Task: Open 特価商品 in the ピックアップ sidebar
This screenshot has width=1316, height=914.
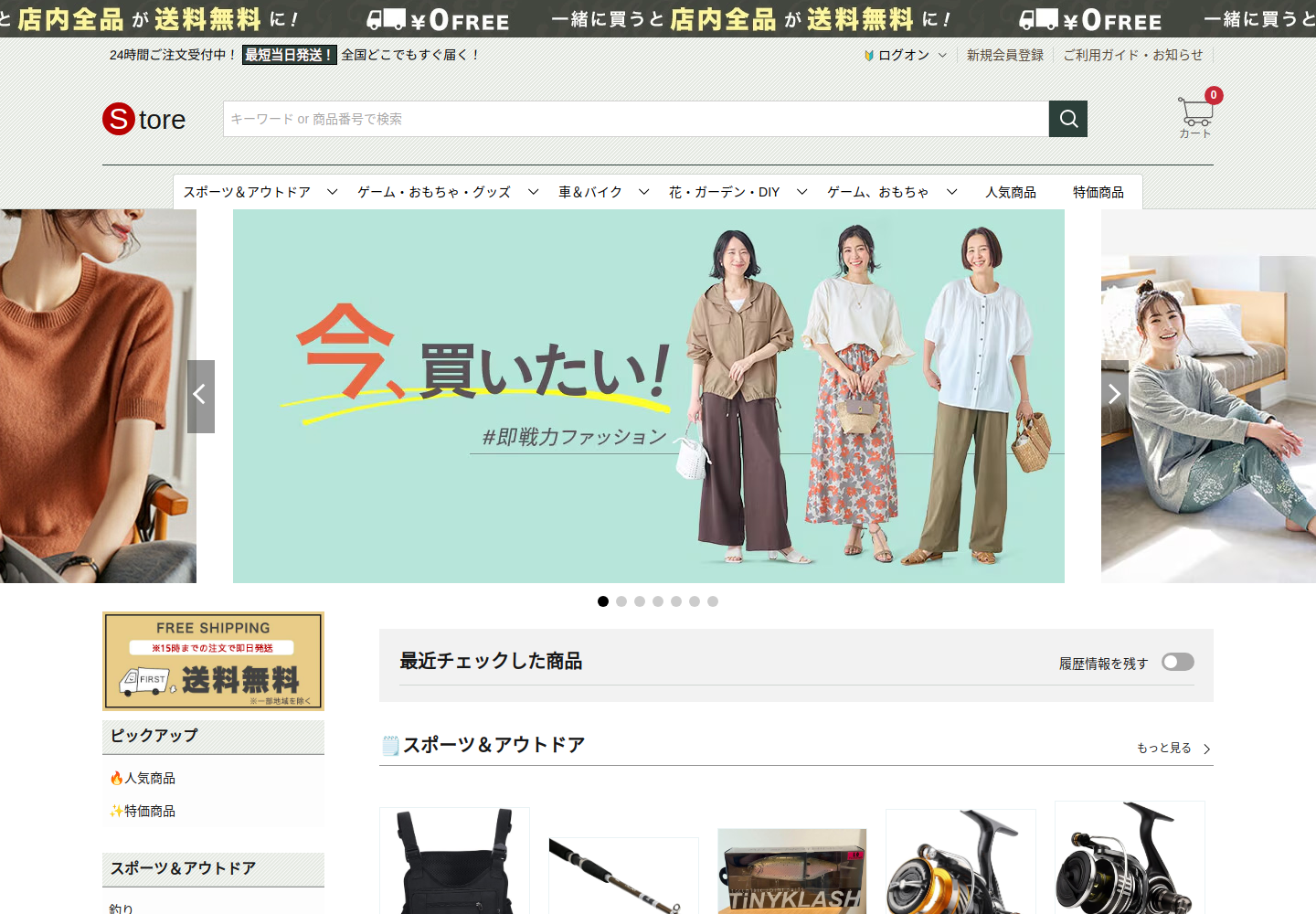Action: pyautogui.click(x=150, y=811)
